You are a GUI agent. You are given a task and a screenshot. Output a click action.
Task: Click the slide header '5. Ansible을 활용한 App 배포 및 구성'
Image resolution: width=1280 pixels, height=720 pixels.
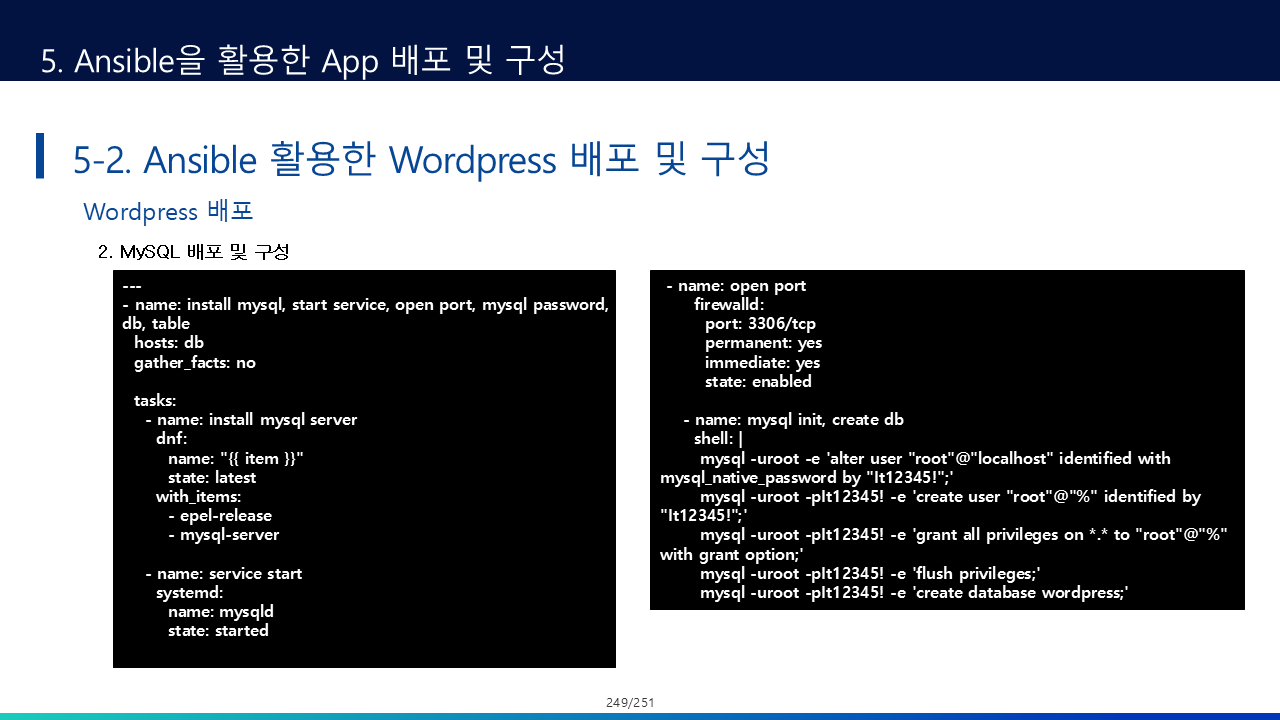[x=303, y=60]
